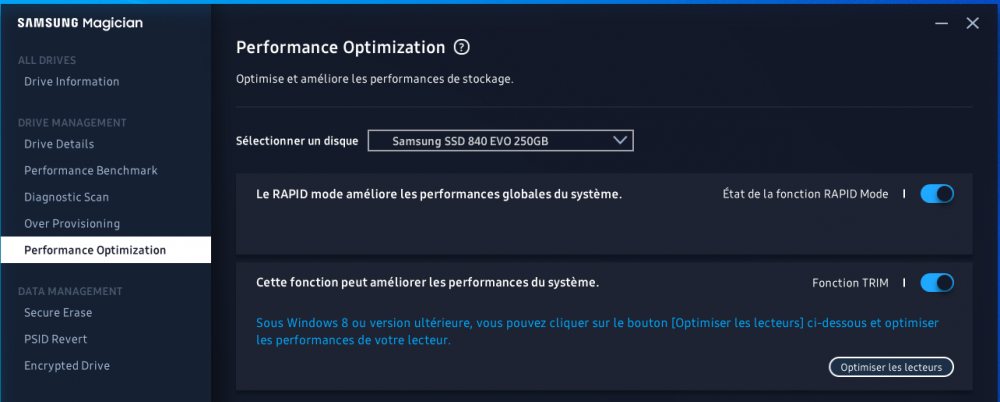Navigate to Over Provisioning
The width and height of the screenshot is (1000, 402).
point(72,224)
